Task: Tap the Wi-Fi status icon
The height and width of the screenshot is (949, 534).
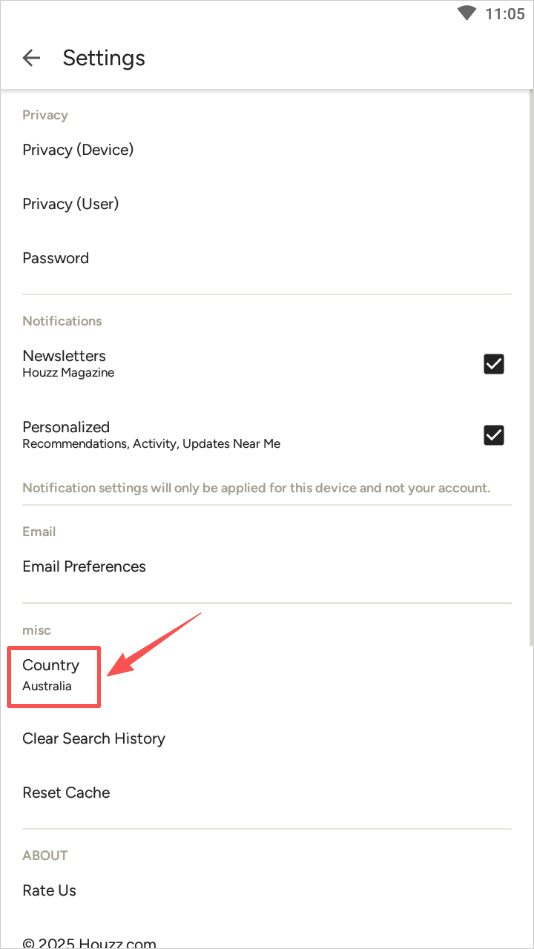Action: click(467, 13)
